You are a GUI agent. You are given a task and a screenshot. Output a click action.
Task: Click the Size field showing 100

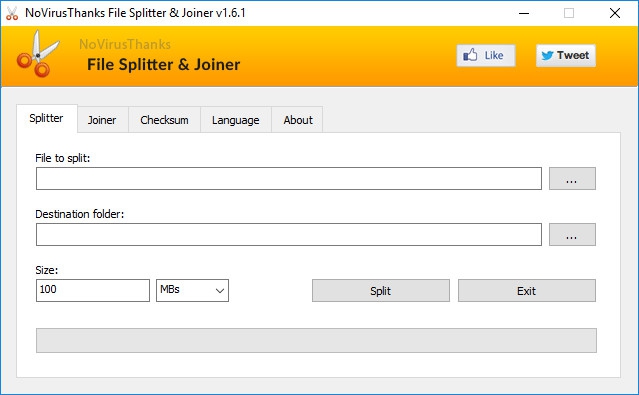click(93, 290)
